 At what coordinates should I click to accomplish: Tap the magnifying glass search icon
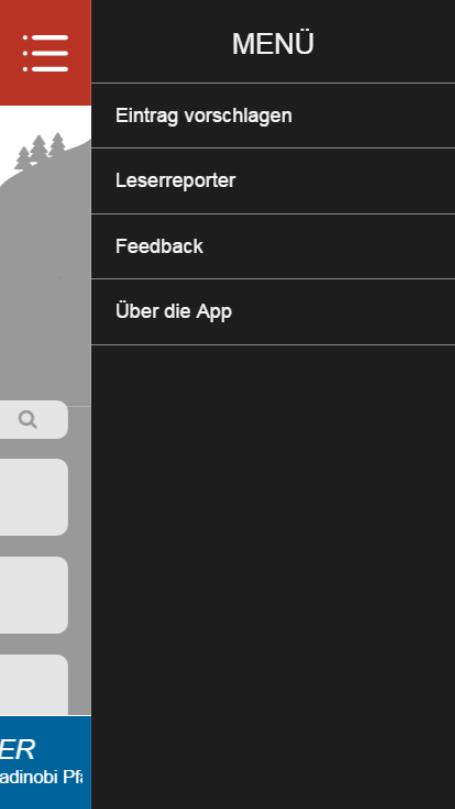[28, 420]
